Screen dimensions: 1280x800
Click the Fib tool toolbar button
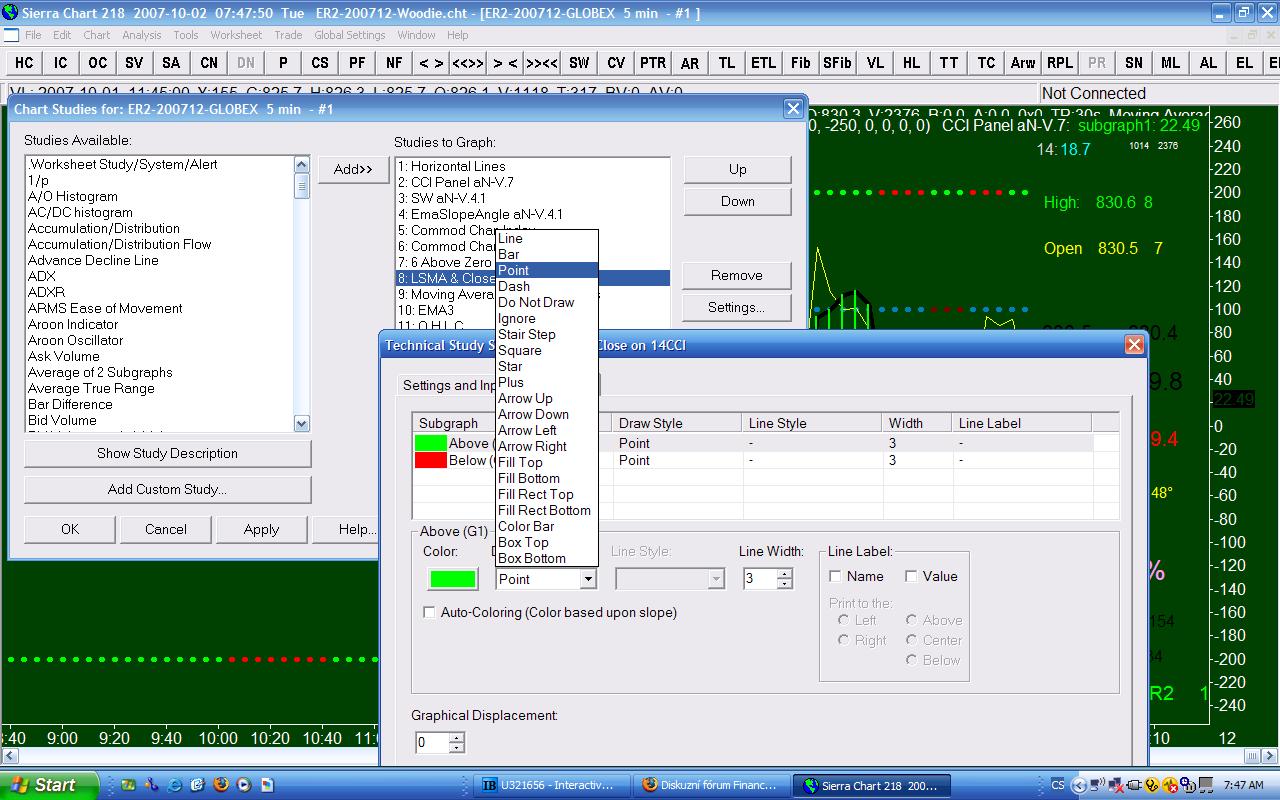800,62
